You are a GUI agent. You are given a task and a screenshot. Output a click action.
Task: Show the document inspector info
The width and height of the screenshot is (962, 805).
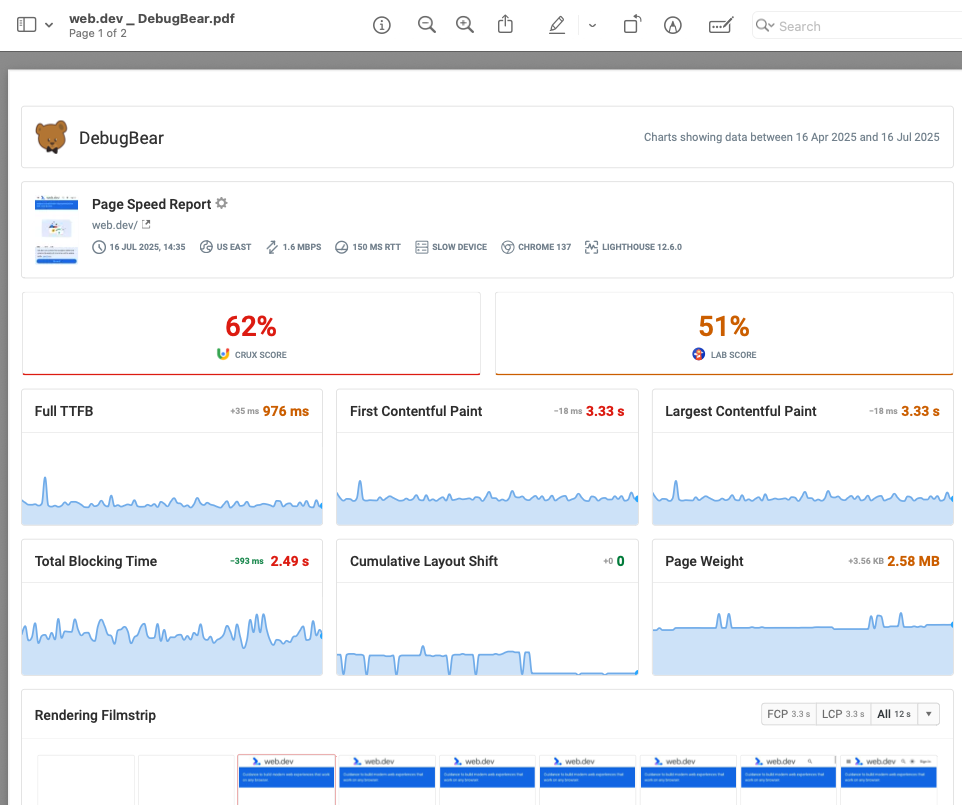pos(382,25)
